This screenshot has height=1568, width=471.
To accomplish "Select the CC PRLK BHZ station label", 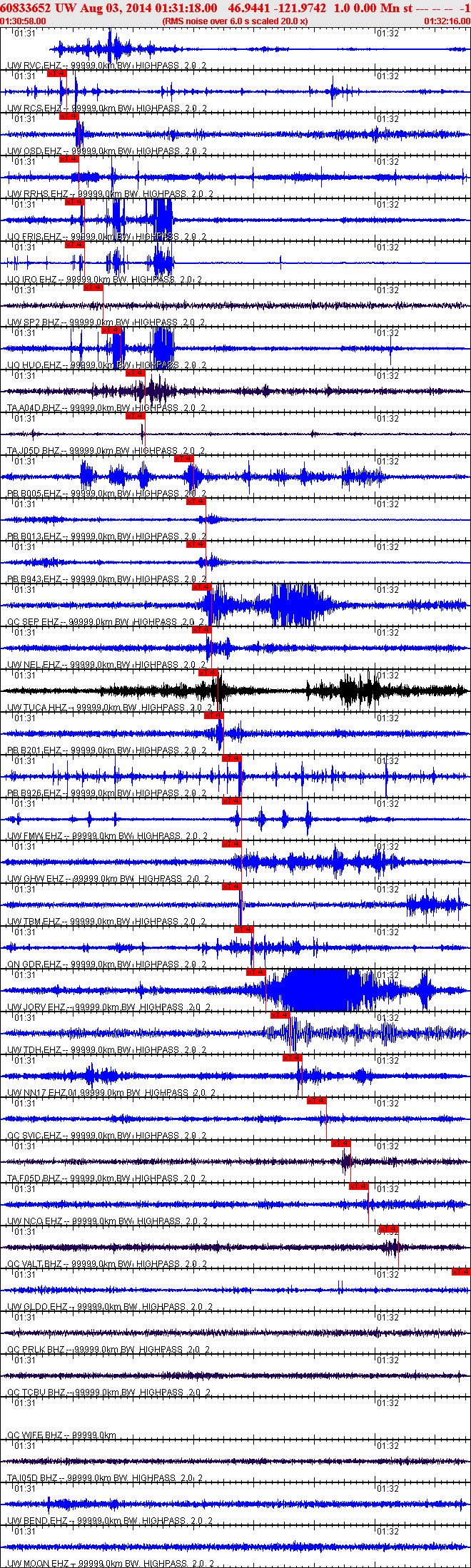I will [109, 1350].
